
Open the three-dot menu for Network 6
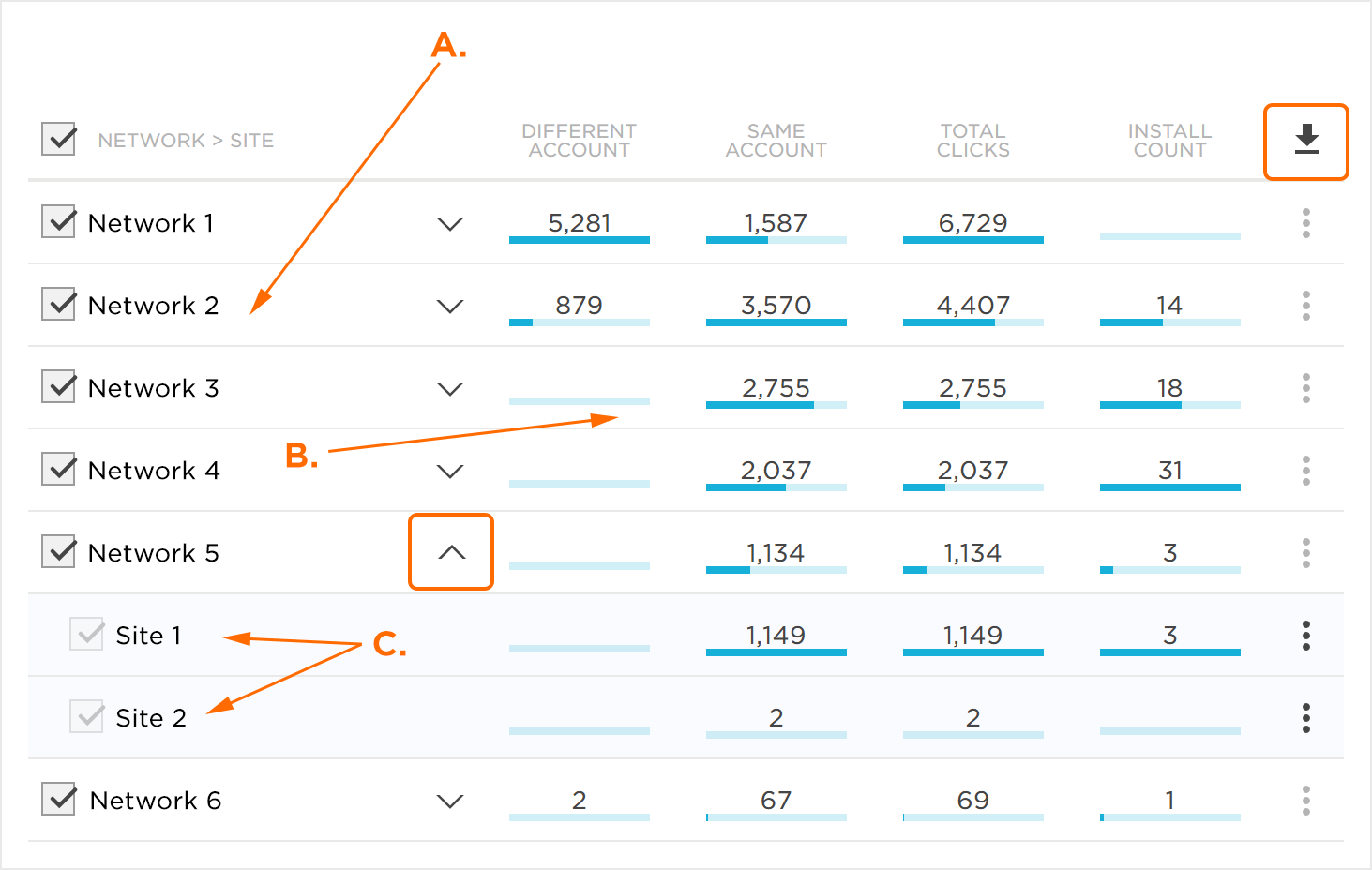[x=1305, y=801]
